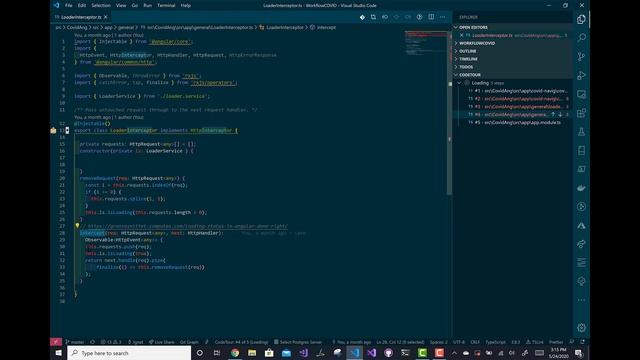Select CodeTour step #3

pos(512,107)
